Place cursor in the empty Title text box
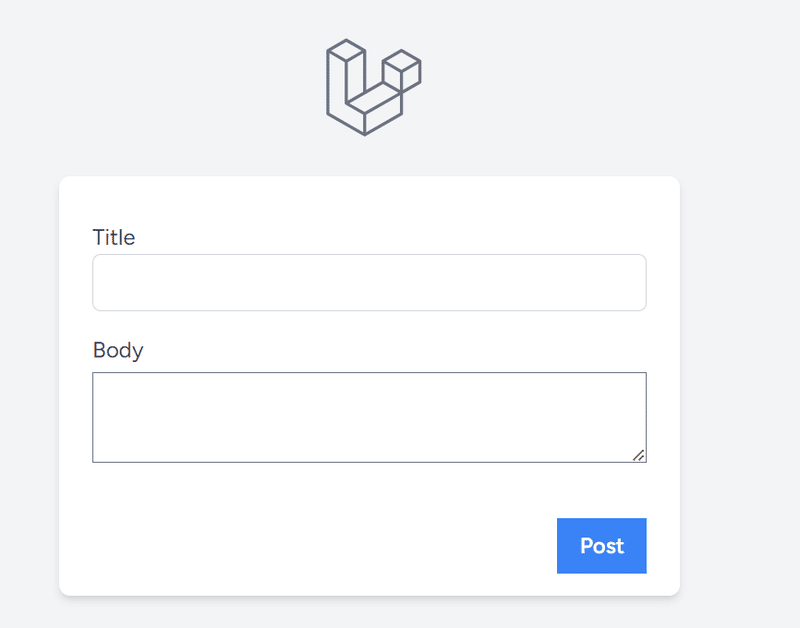800x628 pixels. pos(369,283)
